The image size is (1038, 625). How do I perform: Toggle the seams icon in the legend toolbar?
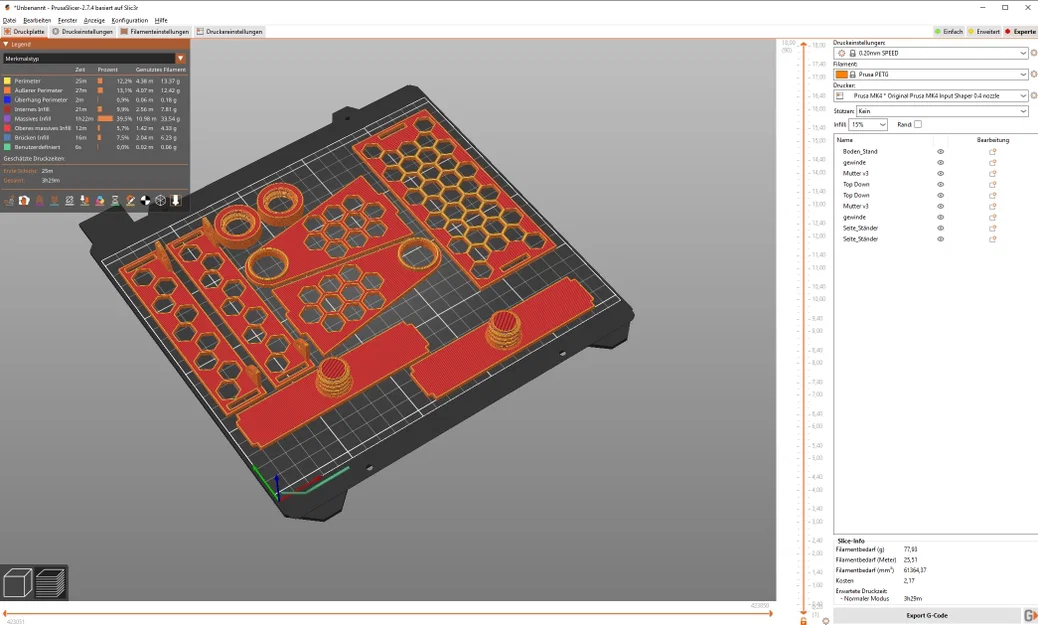point(70,201)
